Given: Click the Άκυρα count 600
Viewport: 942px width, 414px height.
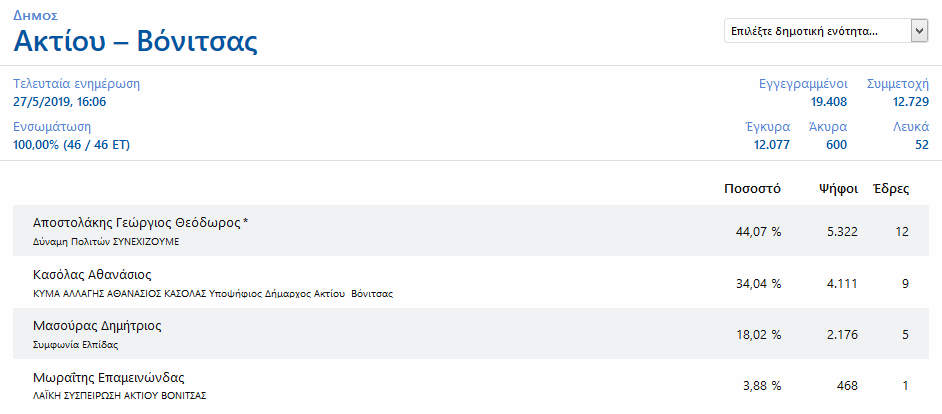Looking at the screenshot, I should (x=836, y=144).
